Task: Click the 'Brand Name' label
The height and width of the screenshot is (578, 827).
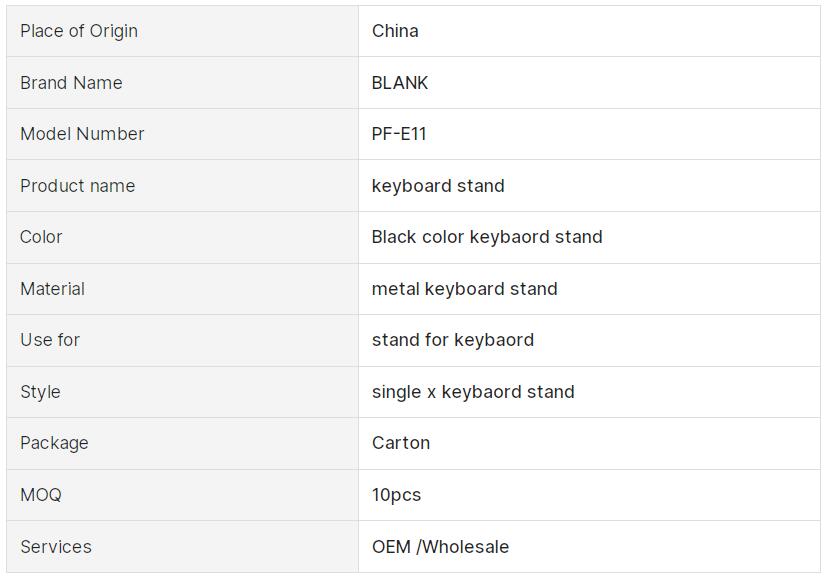Action: pyautogui.click(x=71, y=83)
